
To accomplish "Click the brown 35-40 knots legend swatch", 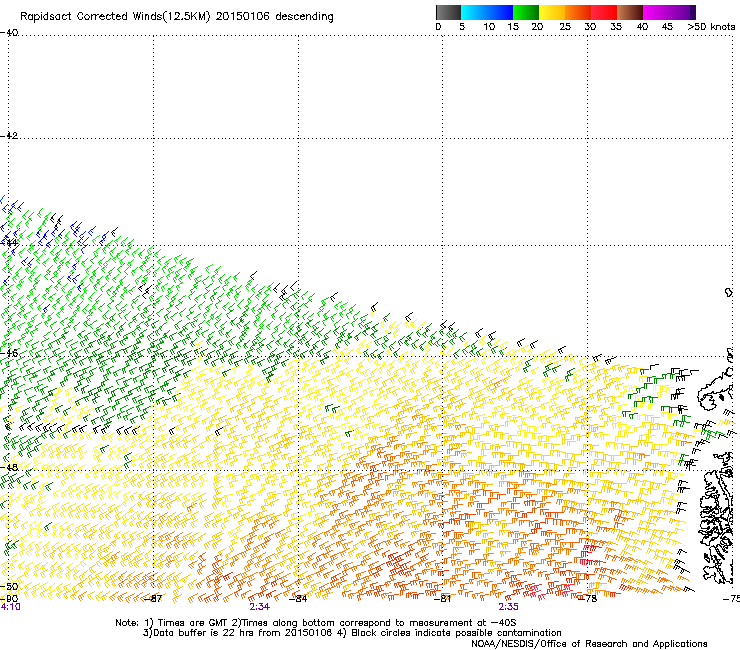I will [x=630, y=12].
